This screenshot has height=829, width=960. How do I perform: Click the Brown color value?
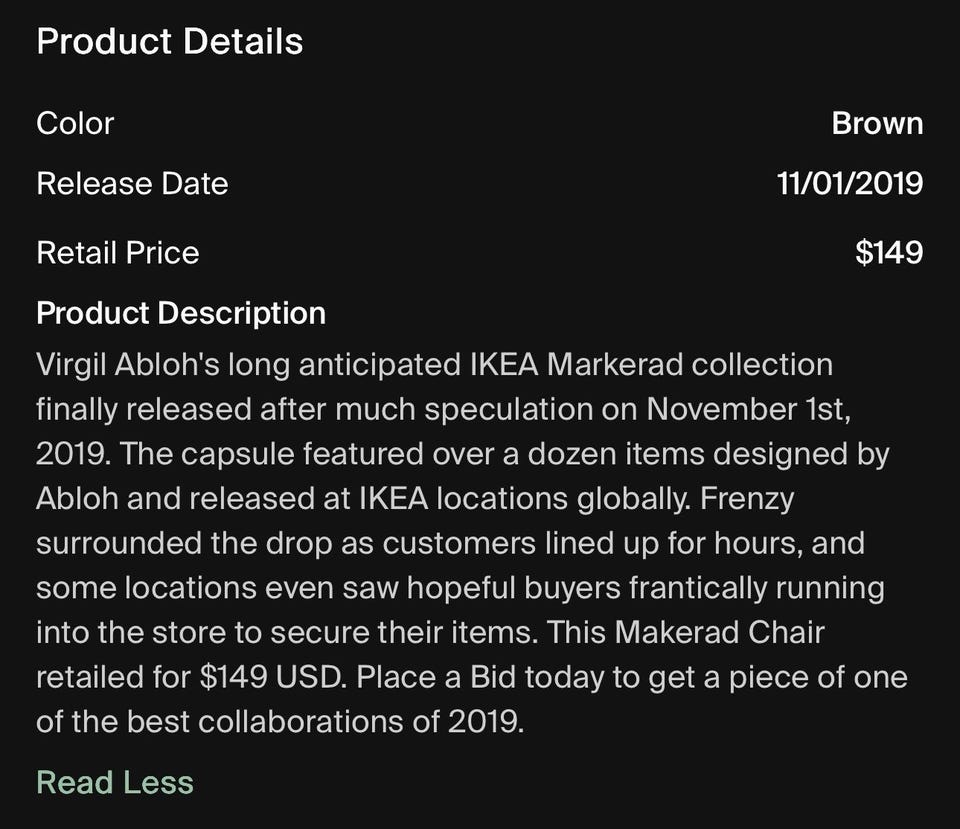(x=877, y=123)
